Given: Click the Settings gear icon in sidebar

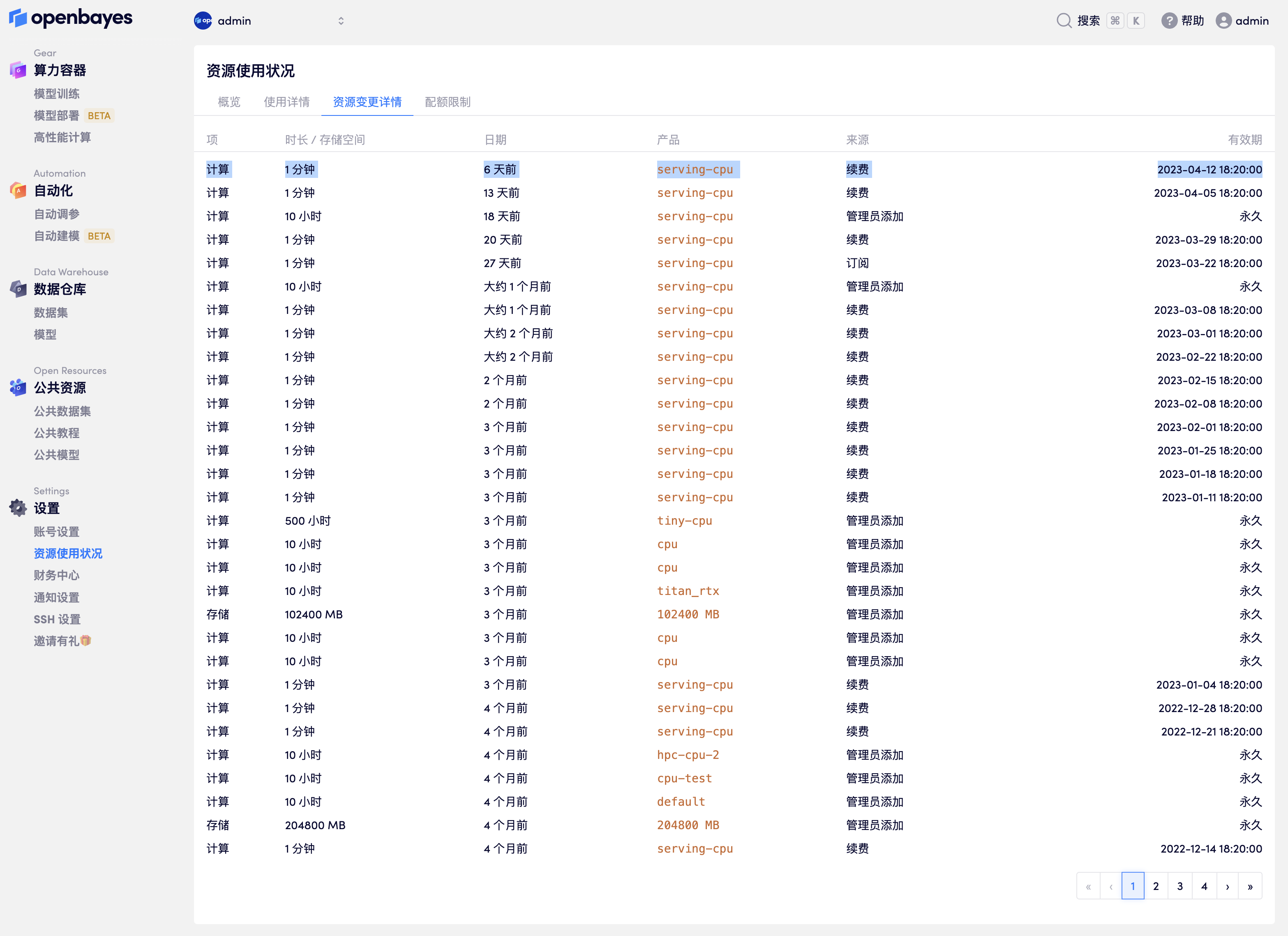Looking at the screenshot, I should pos(18,508).
